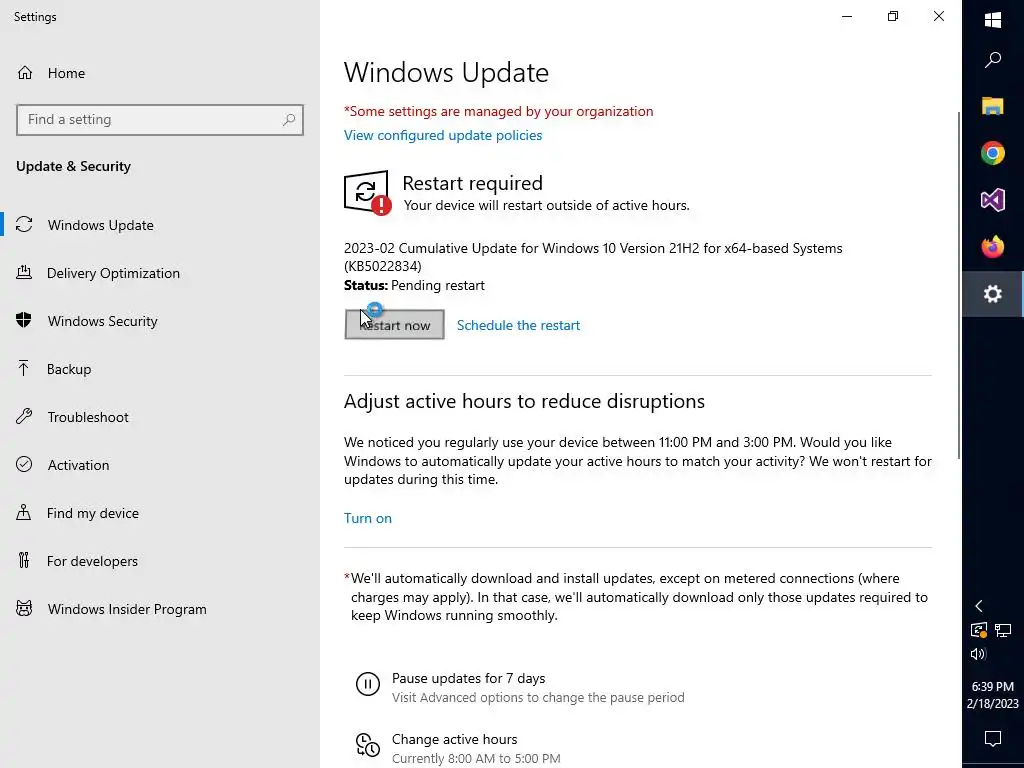Click the Backup arrow icon

24,368
